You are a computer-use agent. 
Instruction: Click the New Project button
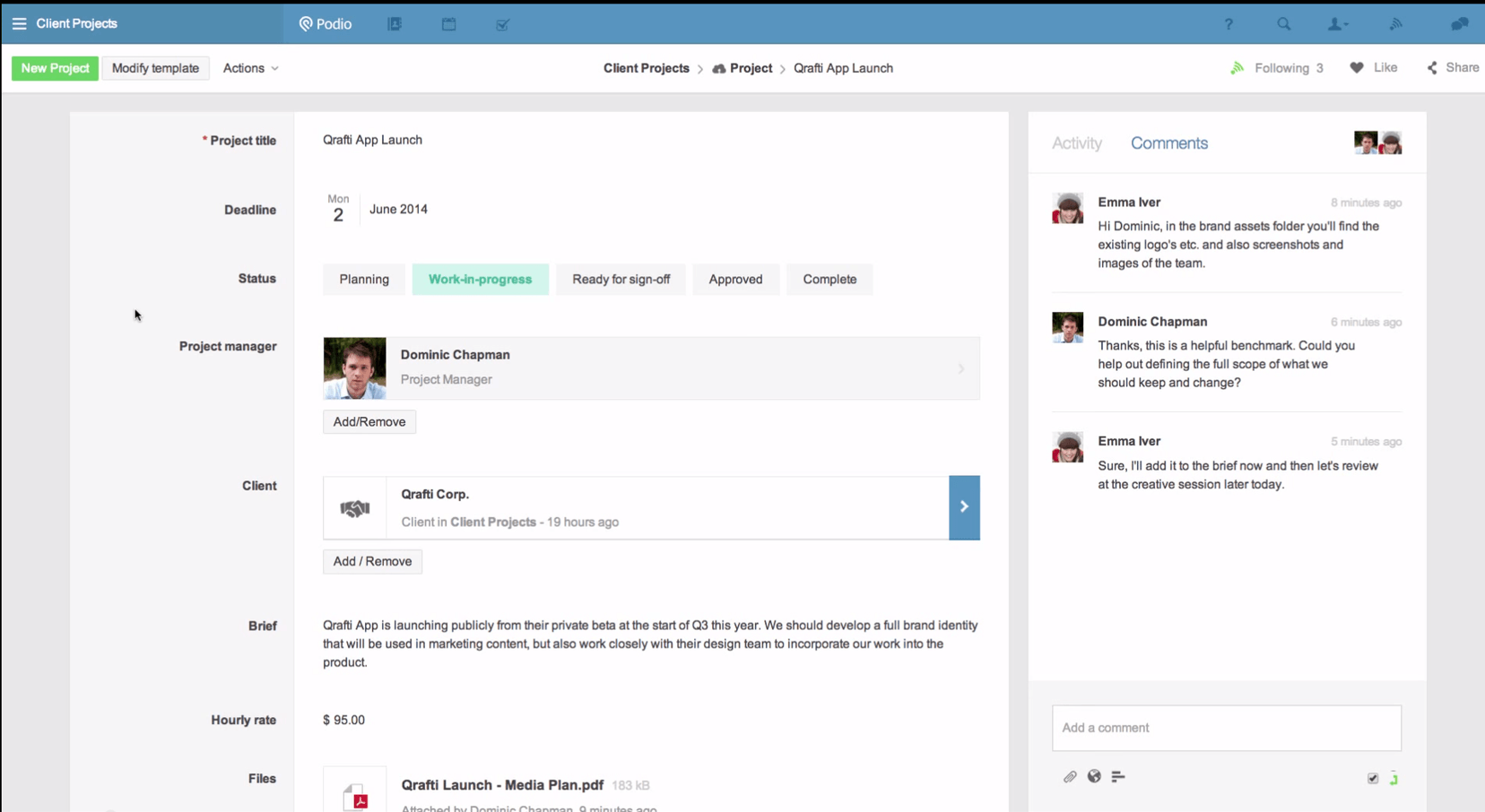[55, 68]
